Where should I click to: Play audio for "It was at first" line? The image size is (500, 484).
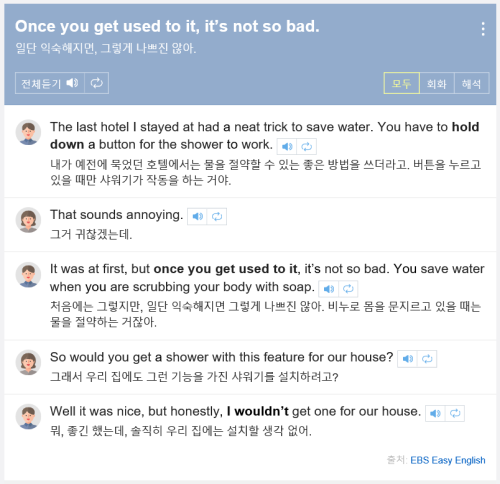(x=329, y=289)
